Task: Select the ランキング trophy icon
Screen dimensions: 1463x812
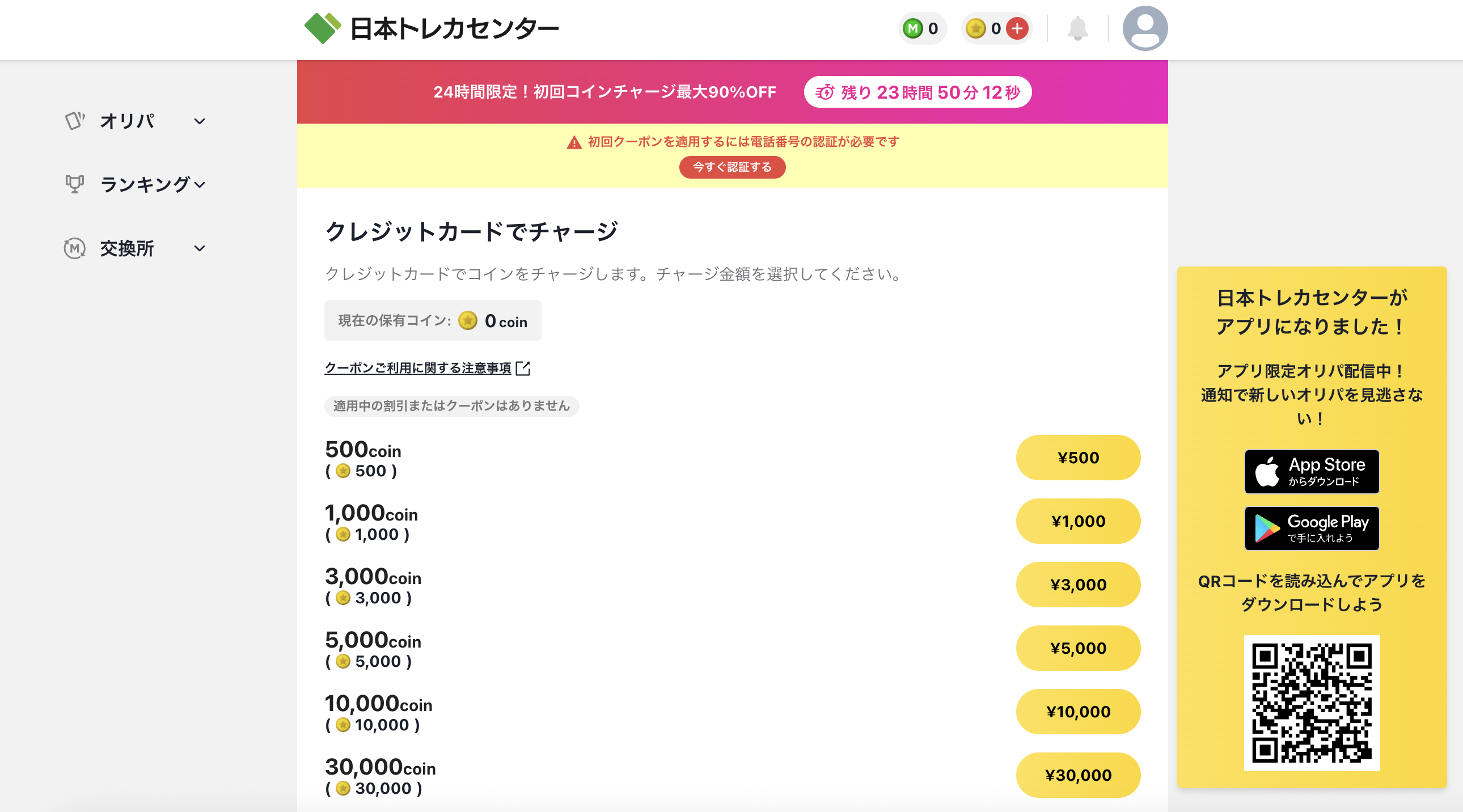Action: tap(74, 184)
